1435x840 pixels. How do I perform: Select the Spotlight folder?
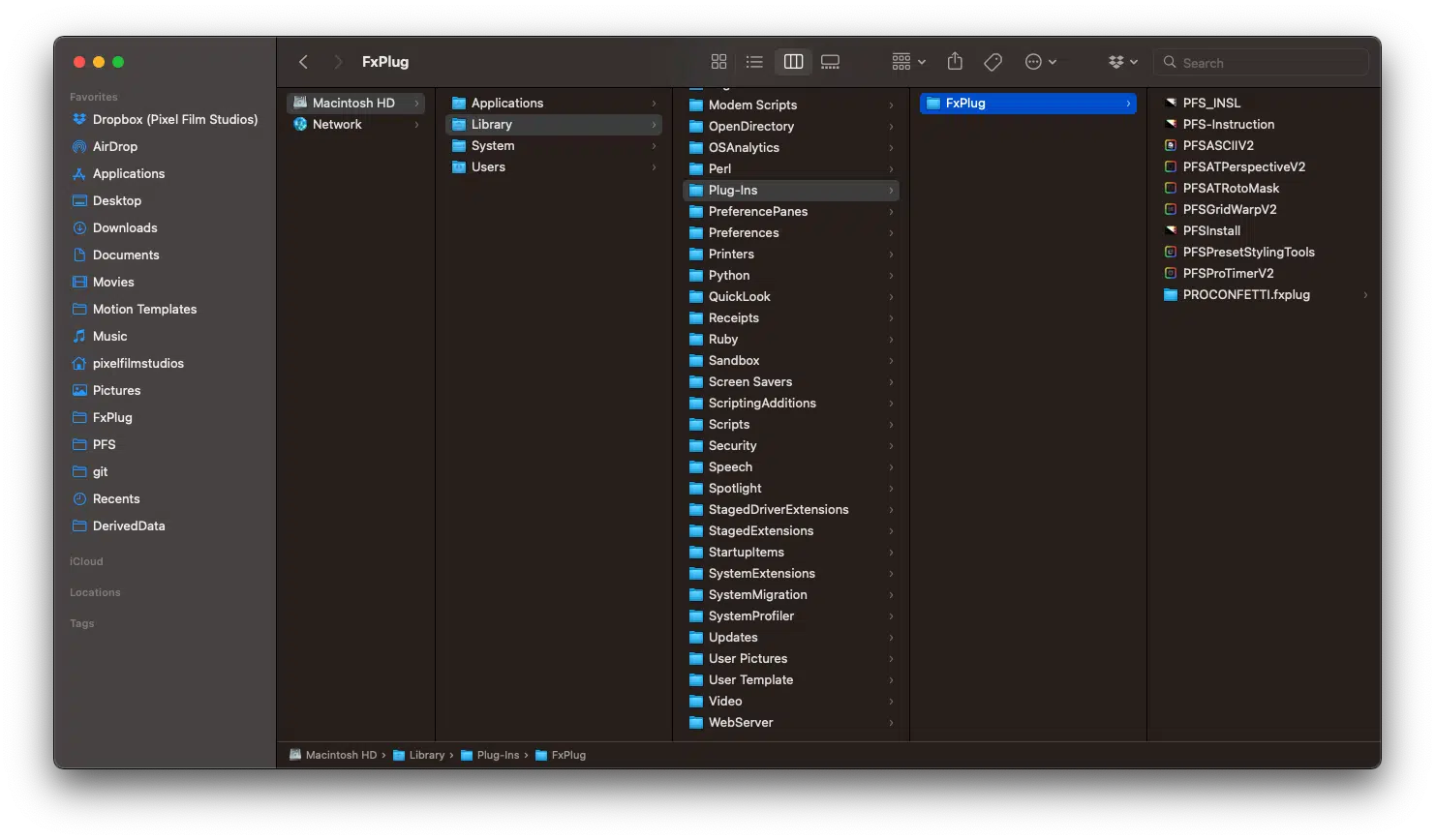click(x=791, y=488)
